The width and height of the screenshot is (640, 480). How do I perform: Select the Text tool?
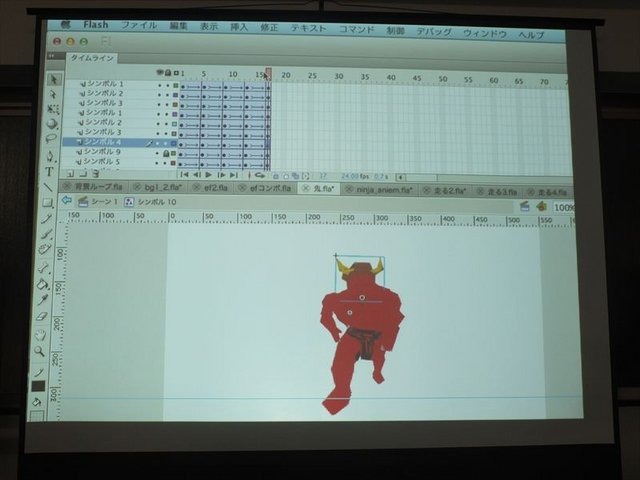coord(49,171)
